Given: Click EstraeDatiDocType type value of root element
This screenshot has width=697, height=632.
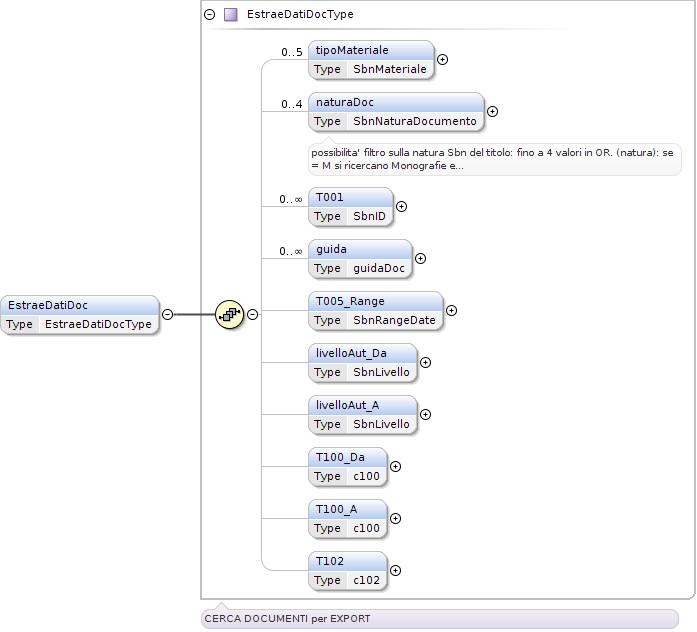Looking at the screenshot, I should coord(98,324).
